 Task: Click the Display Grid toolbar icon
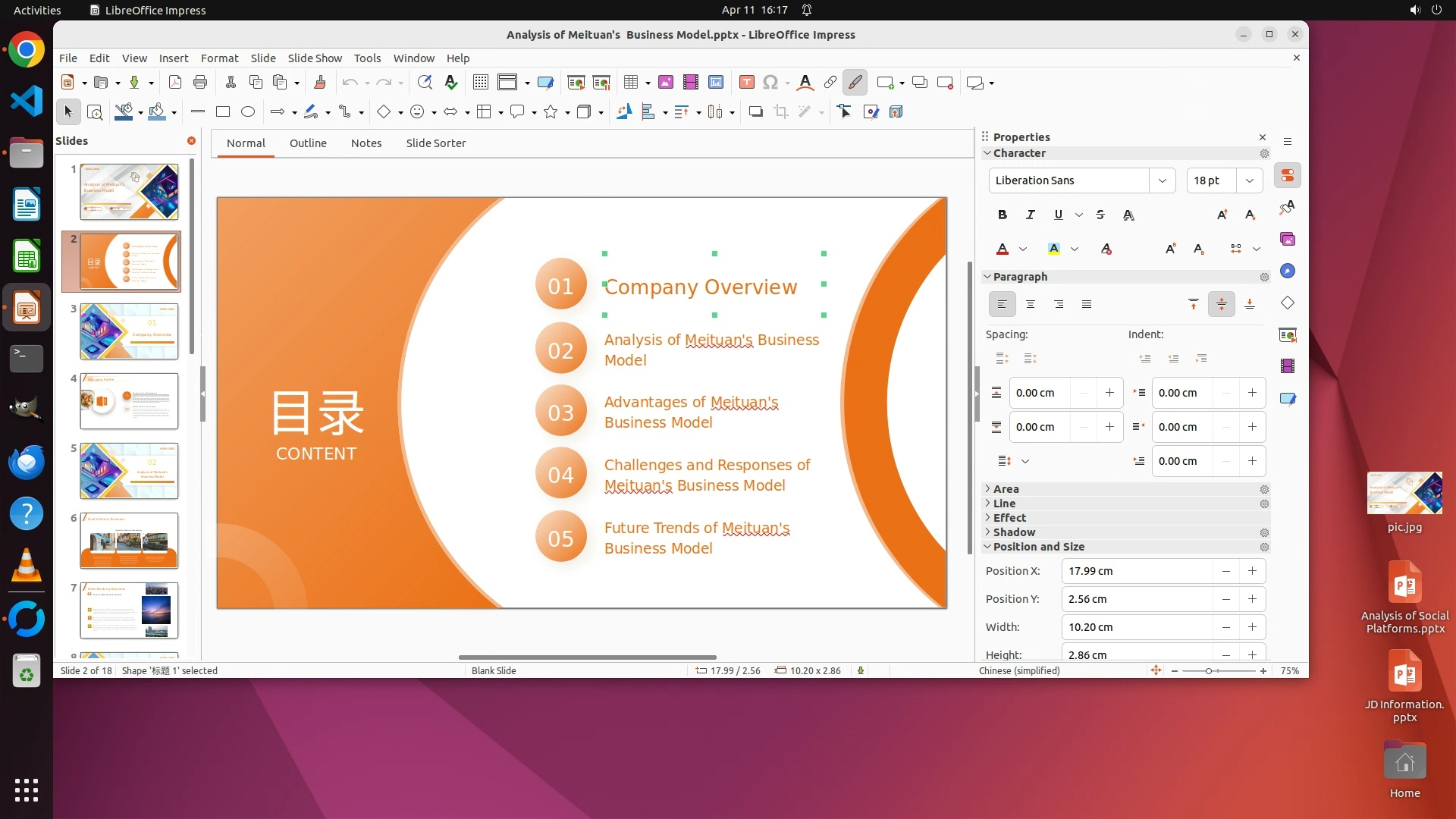[480, 83]
